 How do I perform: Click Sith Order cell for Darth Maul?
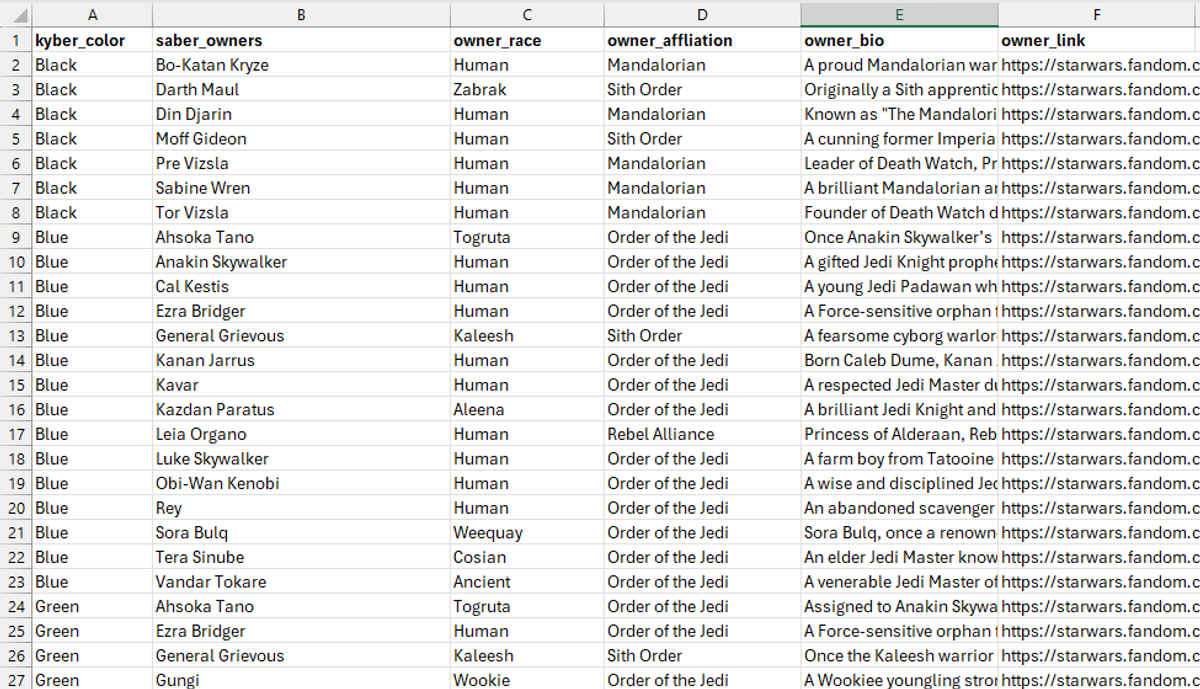702,90
